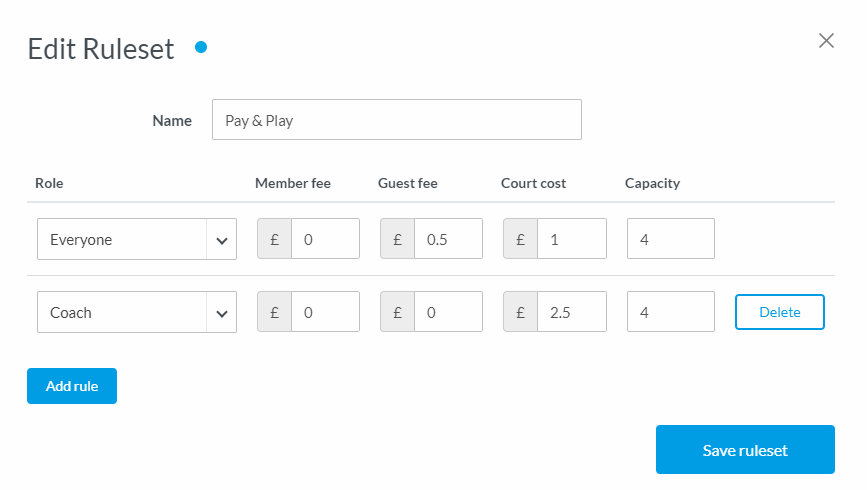Open the Everyone role dropdown

pos(122,240)
